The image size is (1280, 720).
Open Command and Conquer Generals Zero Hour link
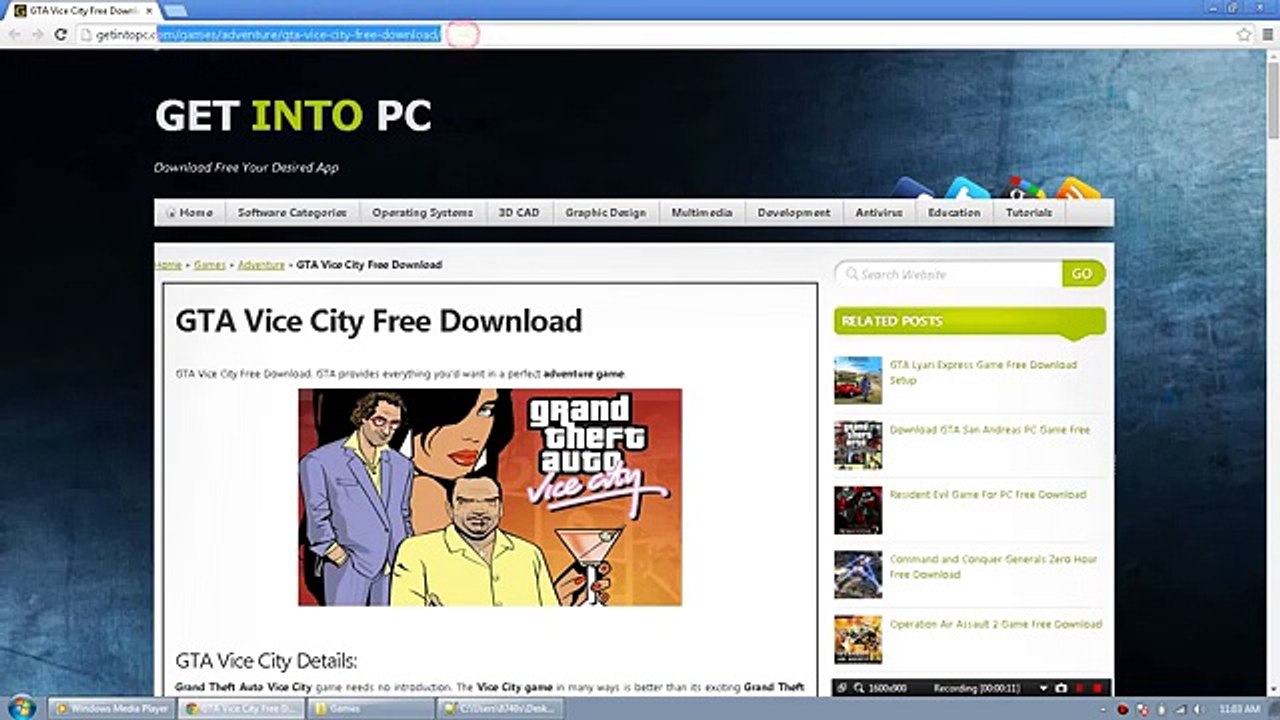[993, 567]
